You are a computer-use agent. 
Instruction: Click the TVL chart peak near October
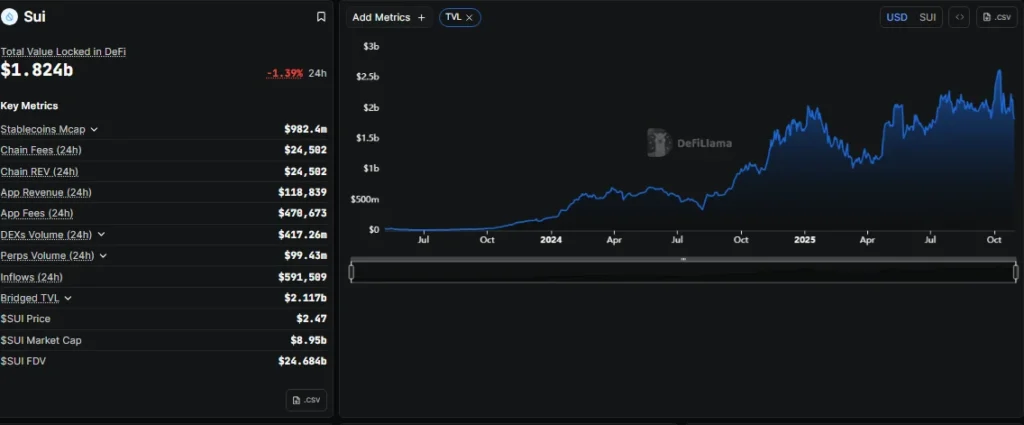[999, 71]
